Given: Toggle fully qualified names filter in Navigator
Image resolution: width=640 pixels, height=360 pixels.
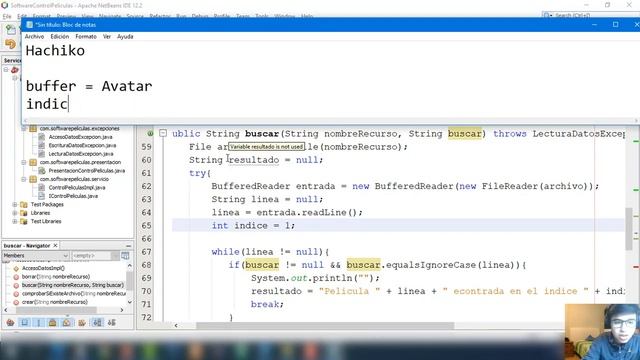Looking at the screenshot, I should pyautogui.click(x=82, y=323).
